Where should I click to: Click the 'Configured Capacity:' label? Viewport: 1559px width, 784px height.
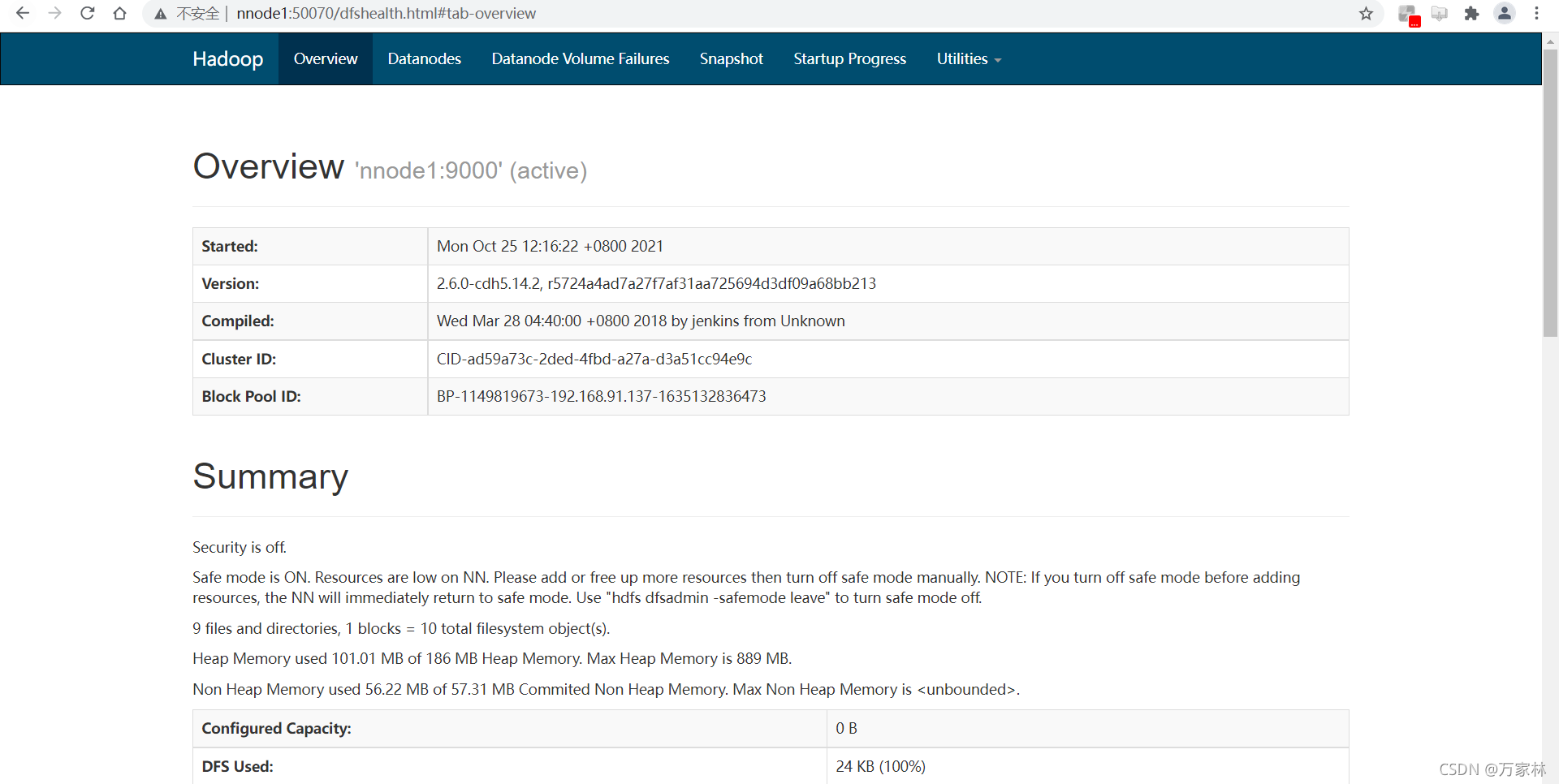(276, 728)
